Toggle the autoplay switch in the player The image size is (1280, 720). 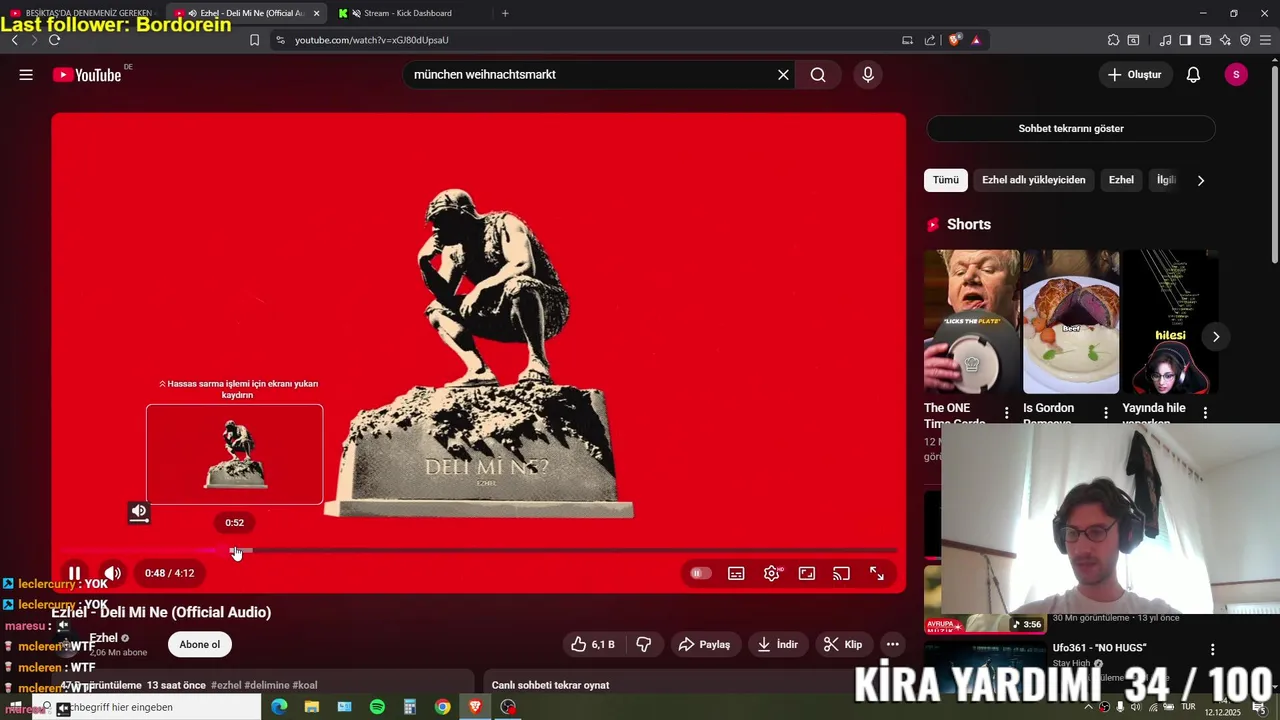point(700,573)
